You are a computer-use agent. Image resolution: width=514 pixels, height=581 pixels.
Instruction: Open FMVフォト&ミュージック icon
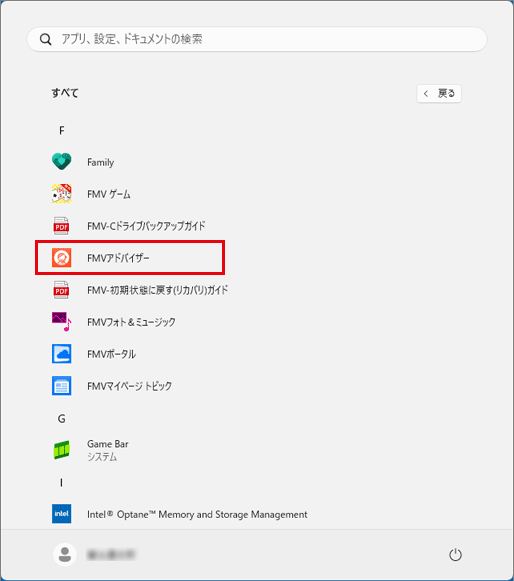62,322
